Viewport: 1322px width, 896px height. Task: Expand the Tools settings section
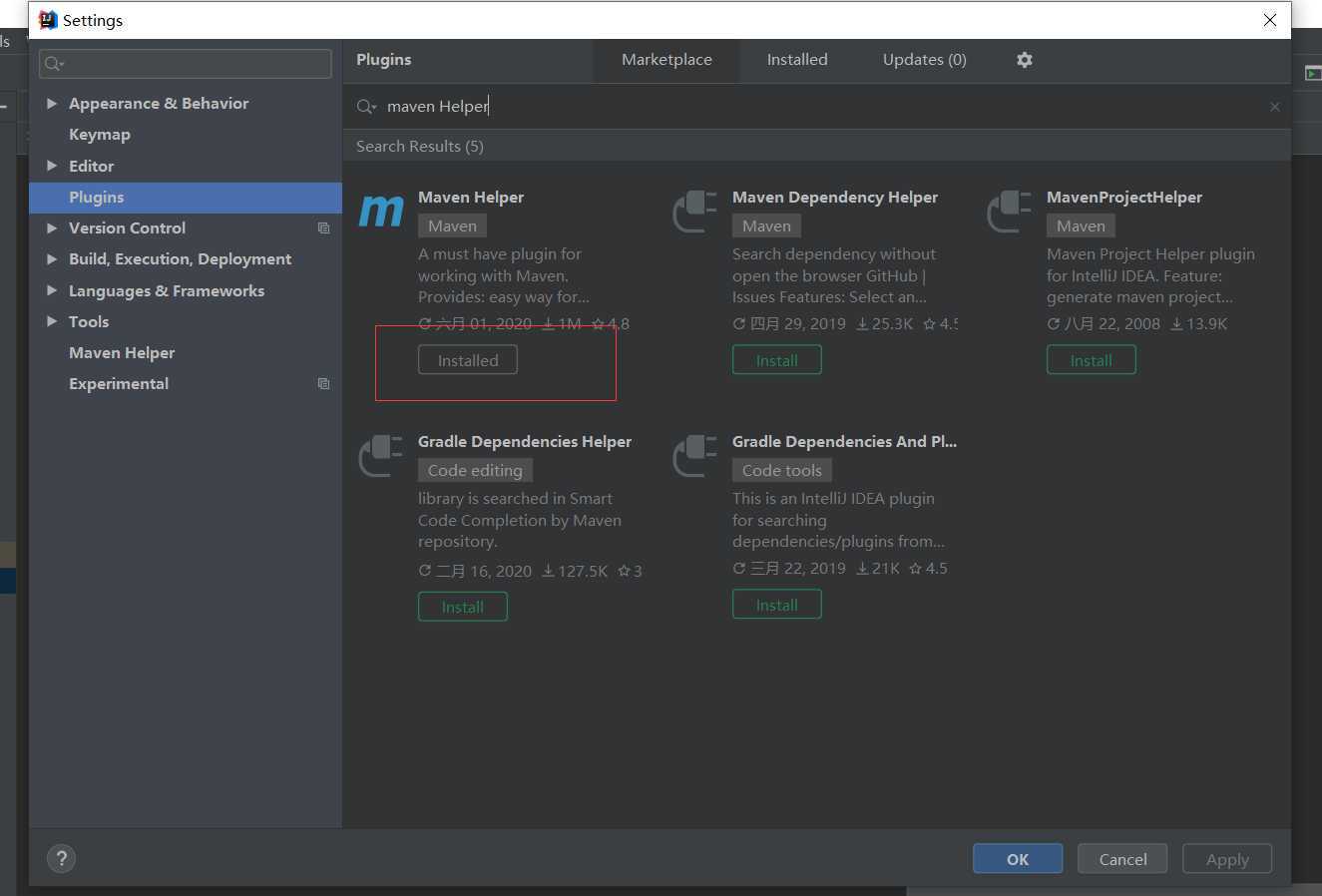(52, 322)
